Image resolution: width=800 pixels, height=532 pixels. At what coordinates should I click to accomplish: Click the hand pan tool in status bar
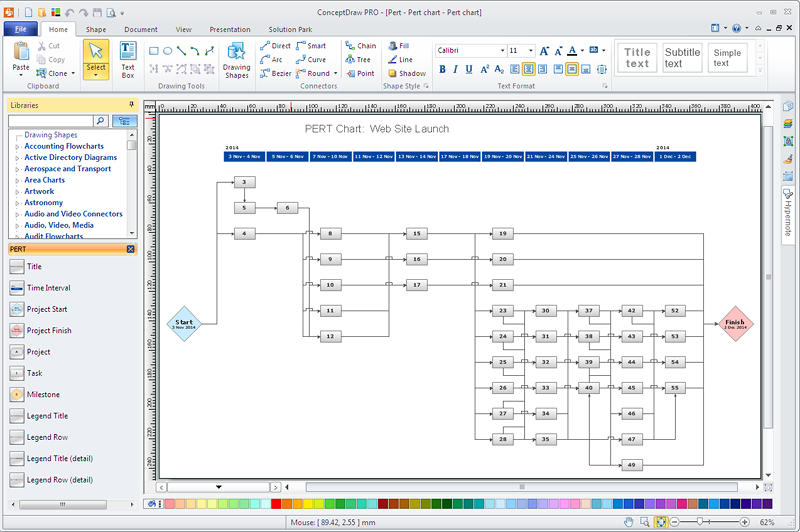[629, 522]
